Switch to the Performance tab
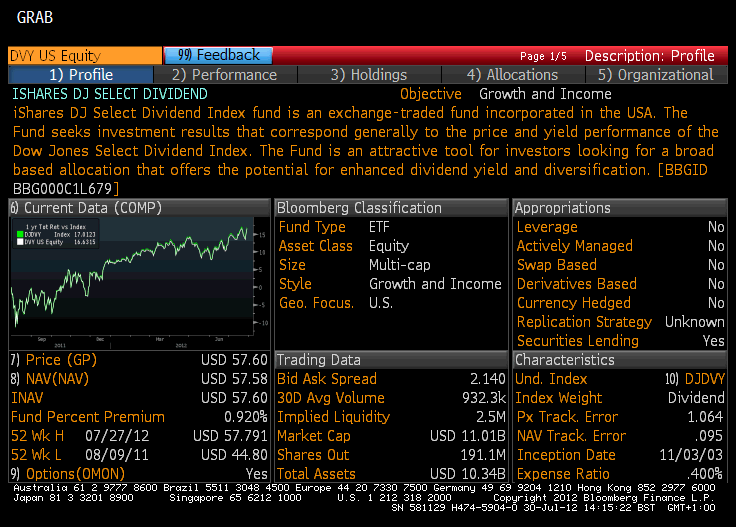Screen dimensions: 736x527 [224, 75]
